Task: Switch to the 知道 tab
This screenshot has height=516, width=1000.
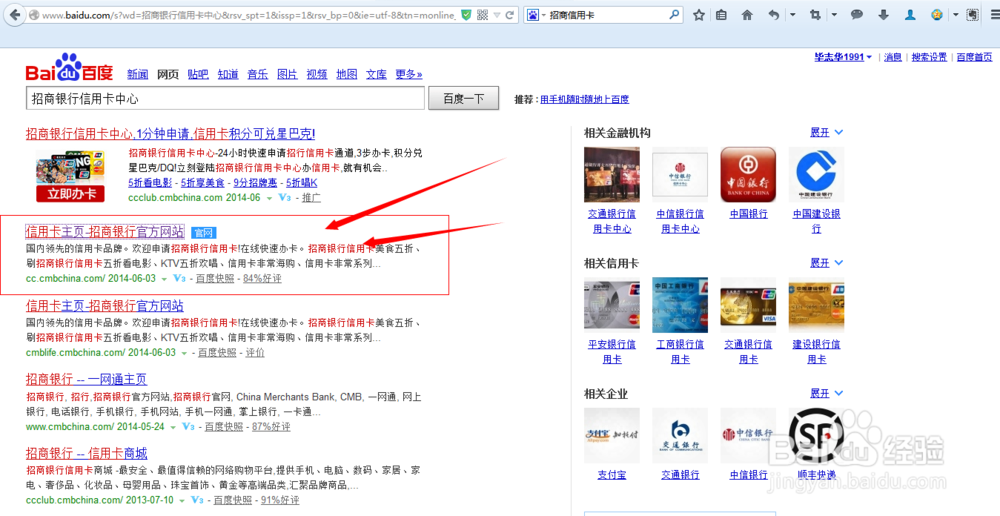Action: tap(228, 74)
